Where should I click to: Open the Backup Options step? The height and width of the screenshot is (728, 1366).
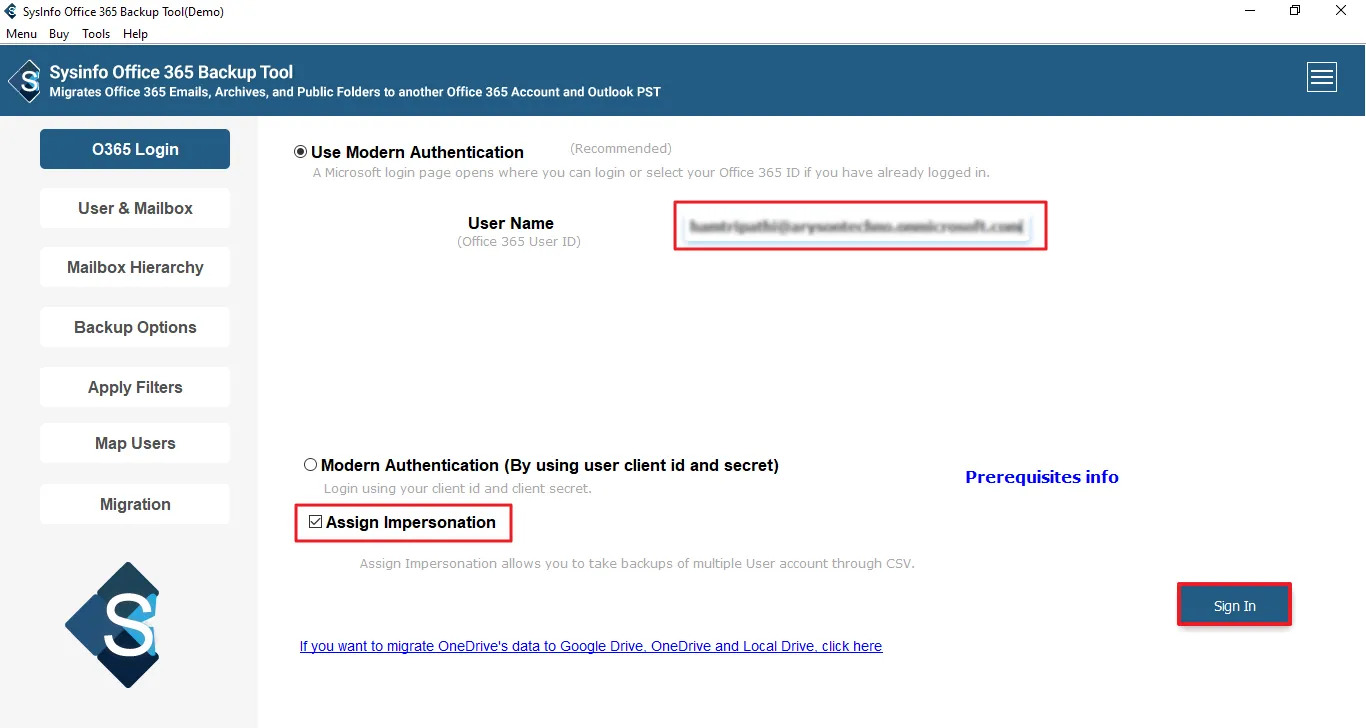coord(135,327)
